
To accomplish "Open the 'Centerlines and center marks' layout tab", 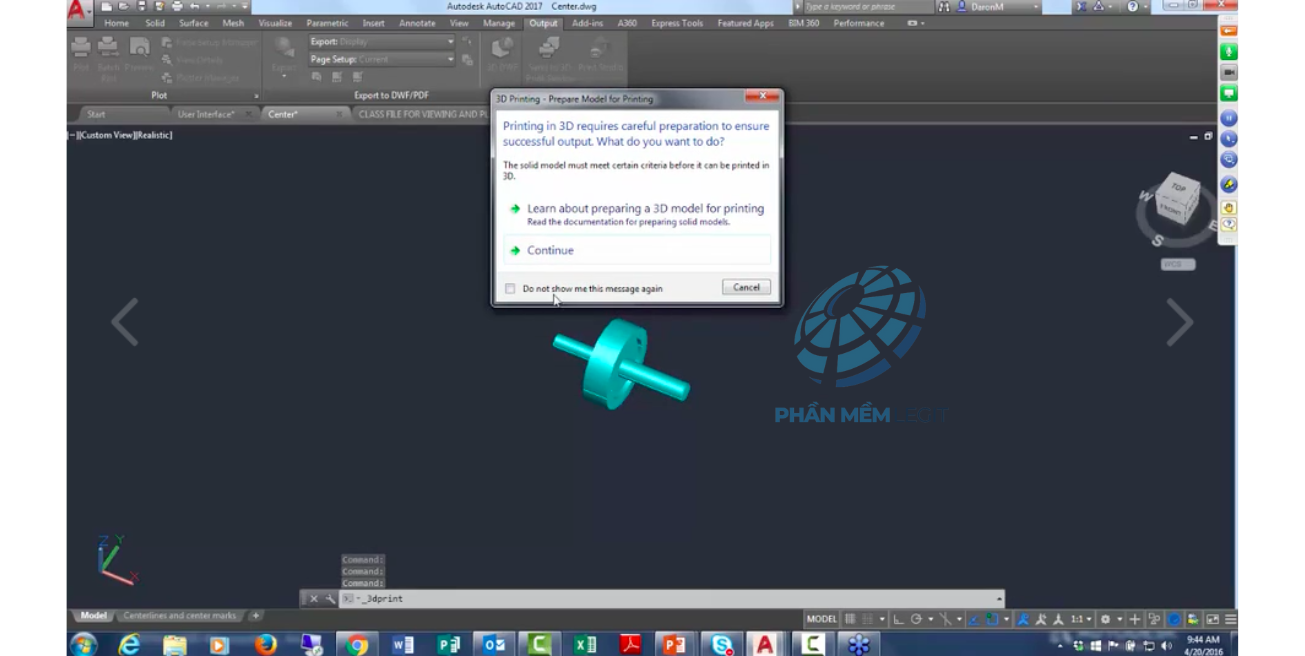I will tap(180, 616).
